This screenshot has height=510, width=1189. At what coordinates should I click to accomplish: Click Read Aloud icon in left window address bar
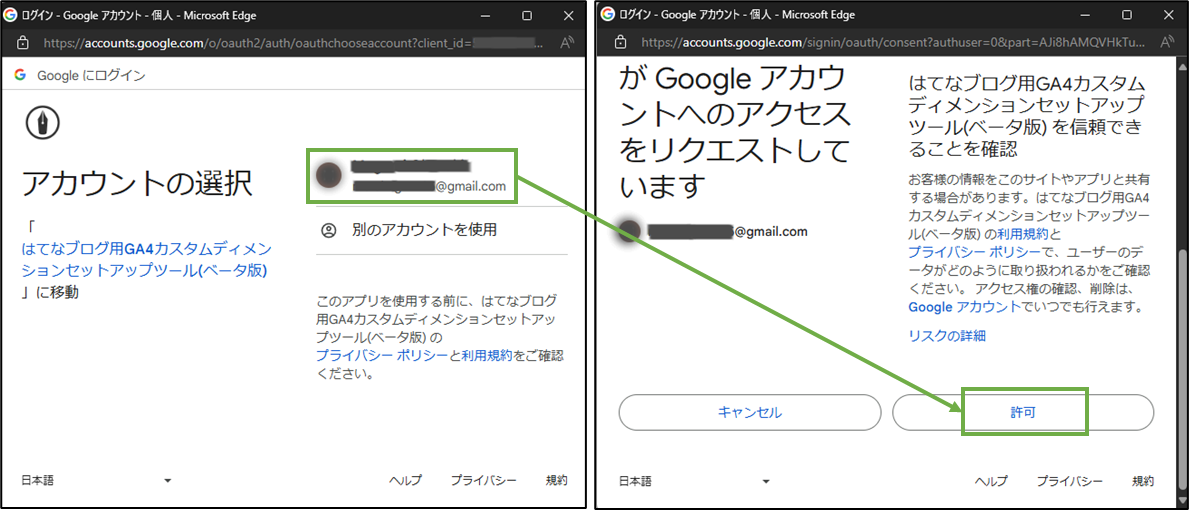pos(566,42)
